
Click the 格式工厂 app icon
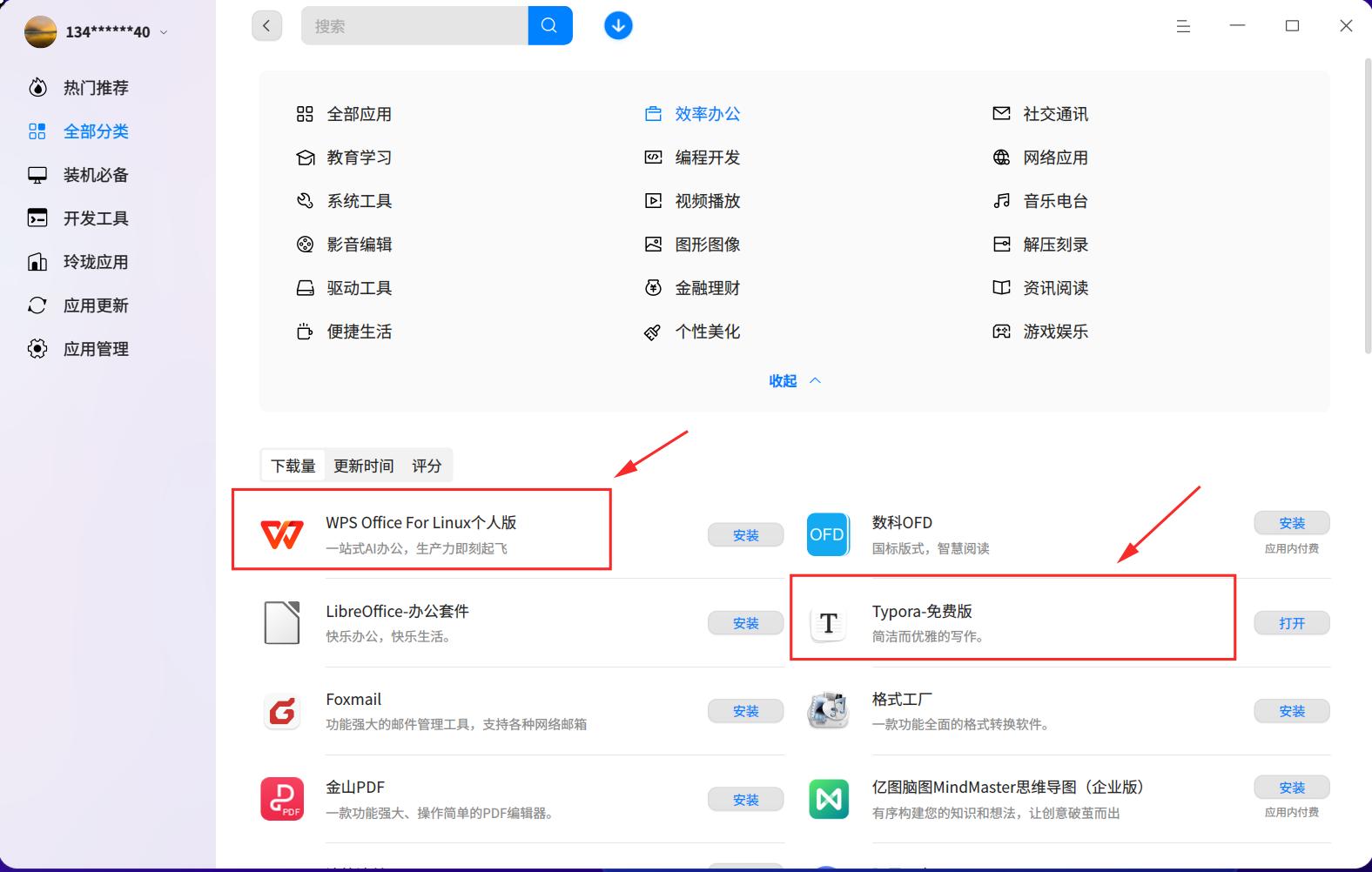828,711
